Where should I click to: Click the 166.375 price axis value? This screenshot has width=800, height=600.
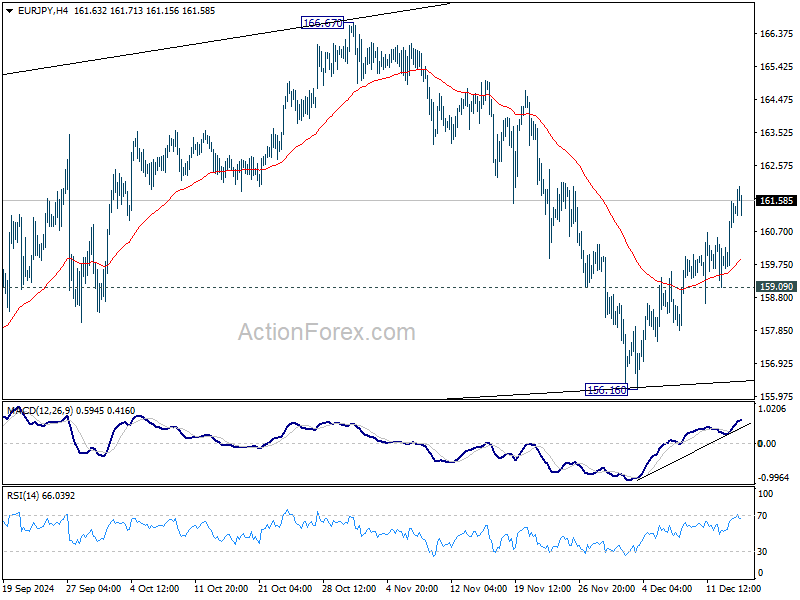click(x=777, y=34)
